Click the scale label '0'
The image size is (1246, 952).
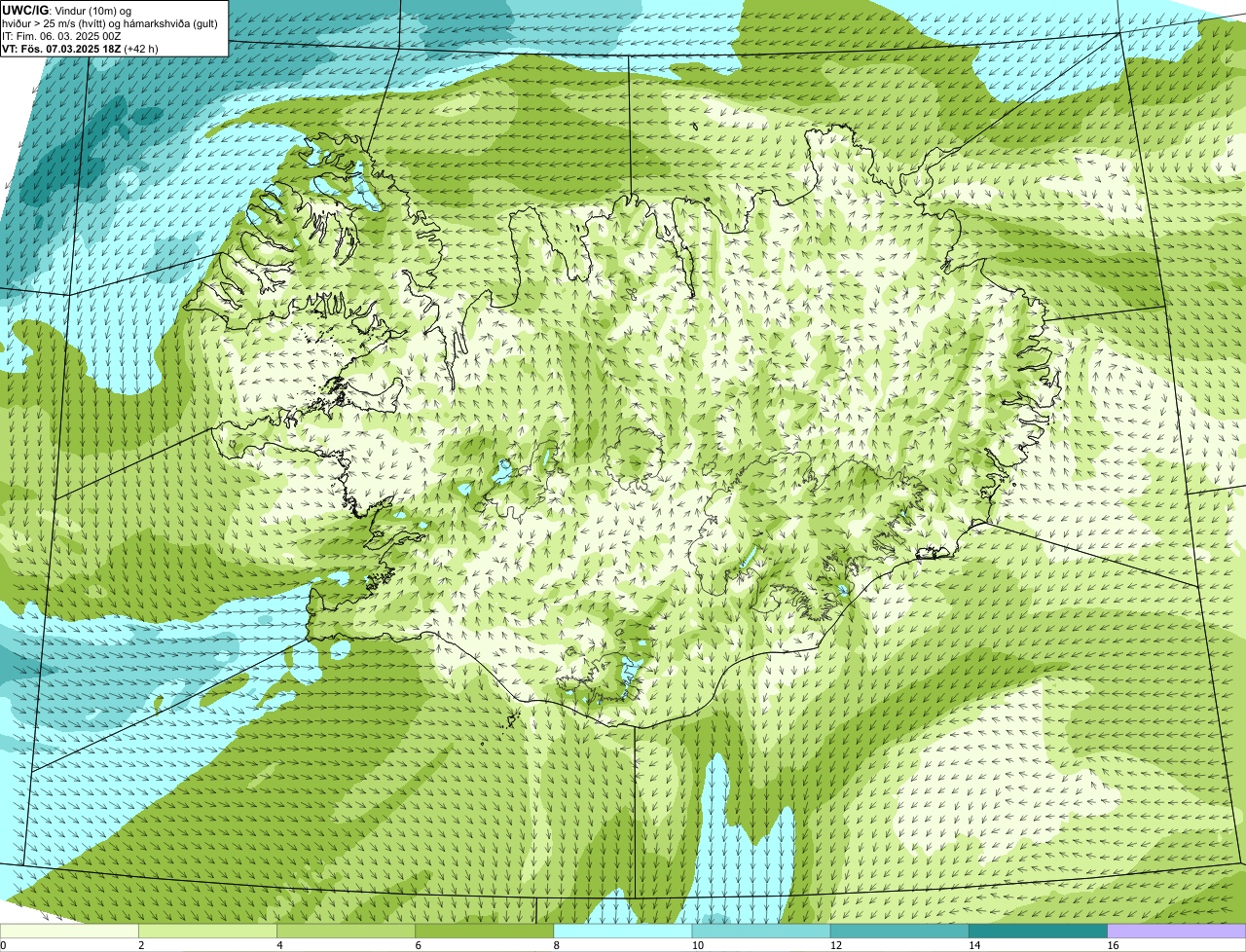point(3,945)
